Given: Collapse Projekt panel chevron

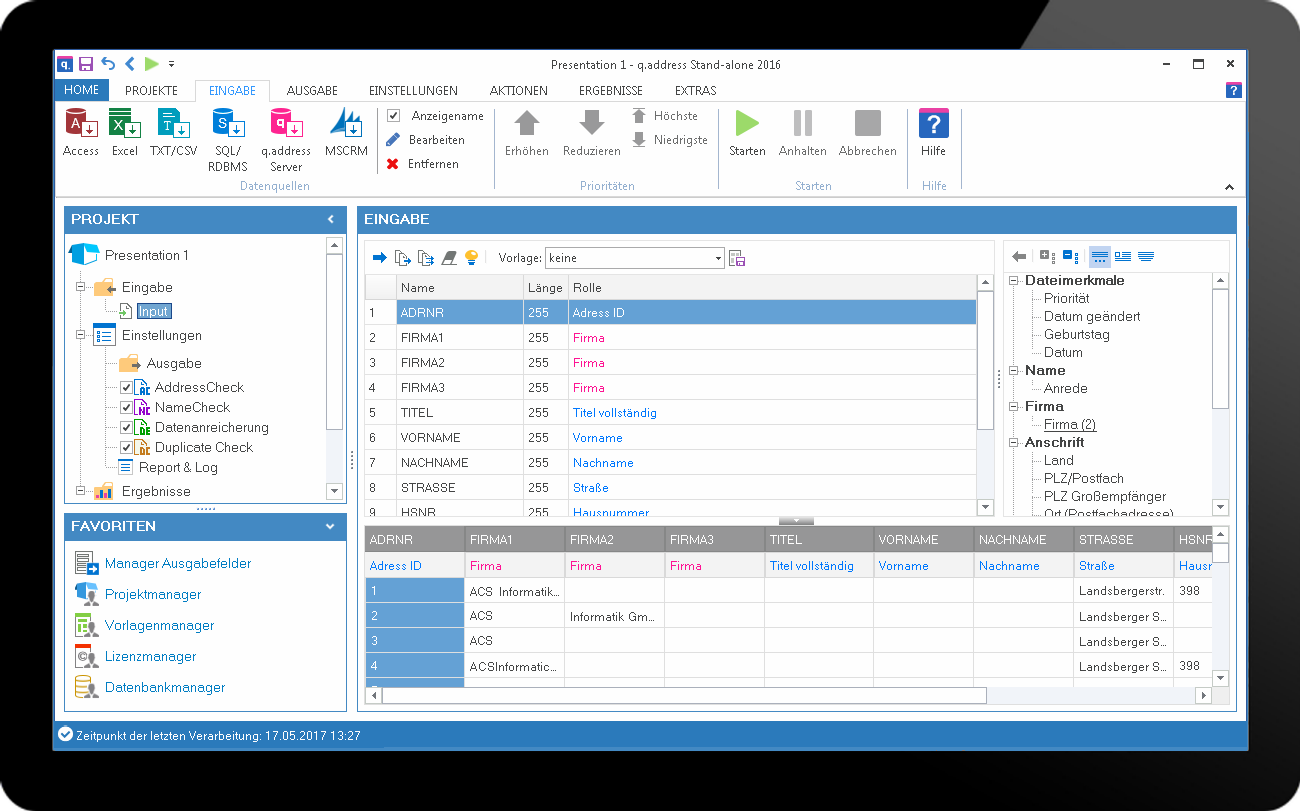Looking at the screenshot, I should pos(331,219).
